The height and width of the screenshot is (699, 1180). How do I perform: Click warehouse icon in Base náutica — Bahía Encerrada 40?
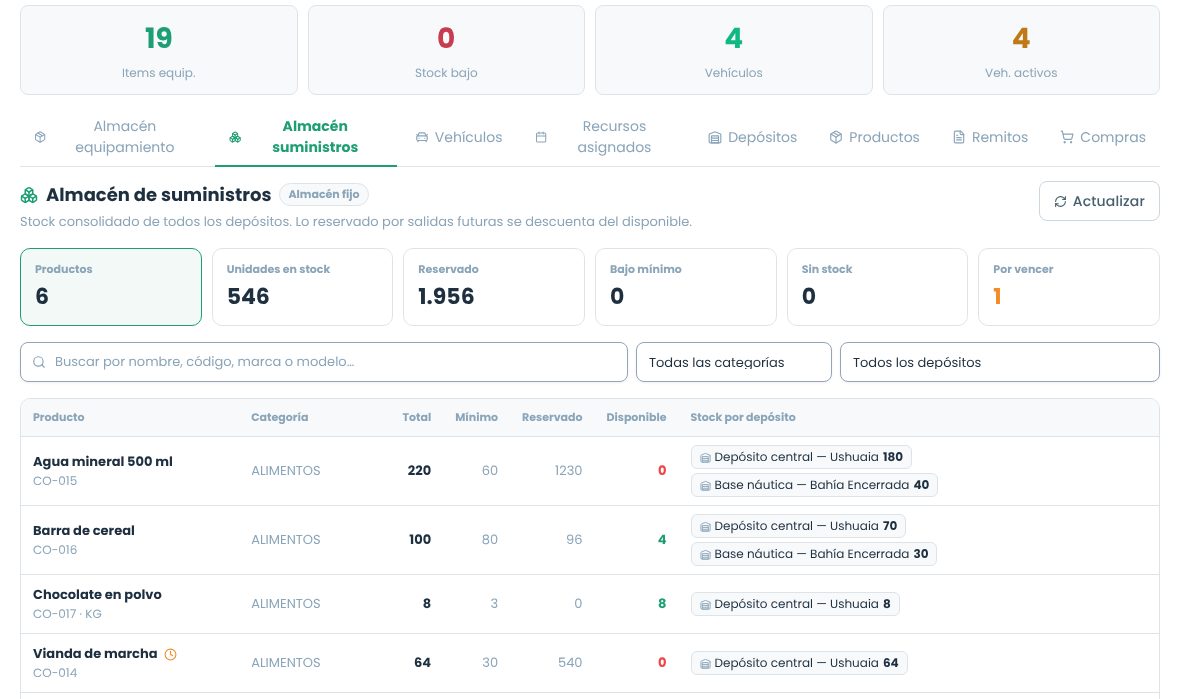[705, 486]
